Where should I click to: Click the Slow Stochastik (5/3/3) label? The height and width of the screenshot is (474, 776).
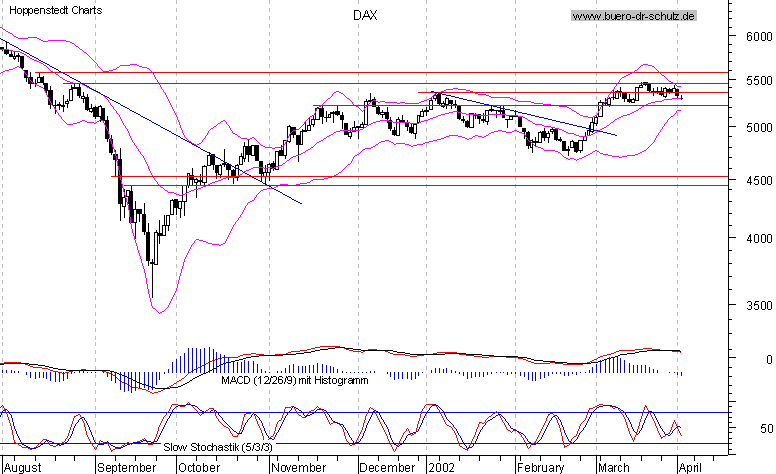click(218, 447)
